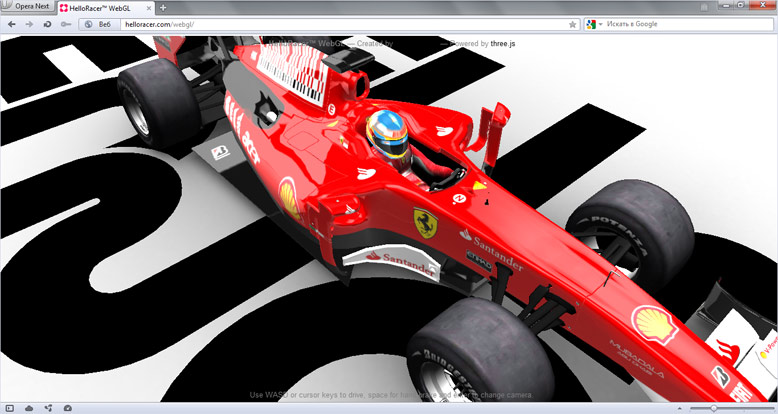Viewport: 778px width, 414px height.
Task: Expand the Google search engine dropdown
Action: pyautogui.click(x=594, y=24)
